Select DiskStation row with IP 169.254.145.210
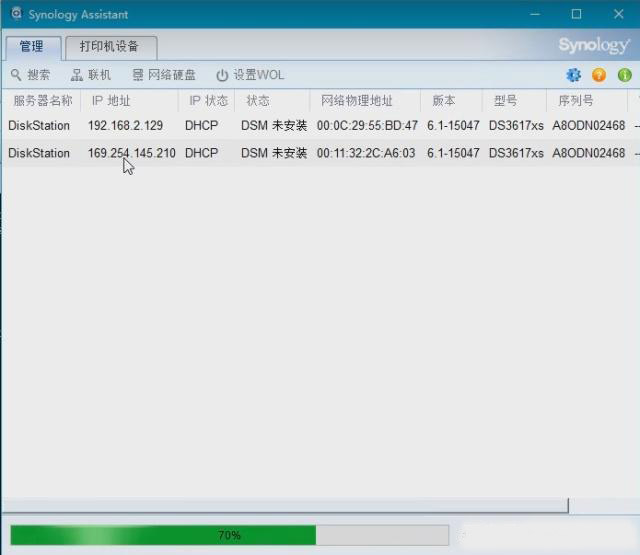Image resolution: width=640 pixels, height=555 pixels. tap(321, 153)
